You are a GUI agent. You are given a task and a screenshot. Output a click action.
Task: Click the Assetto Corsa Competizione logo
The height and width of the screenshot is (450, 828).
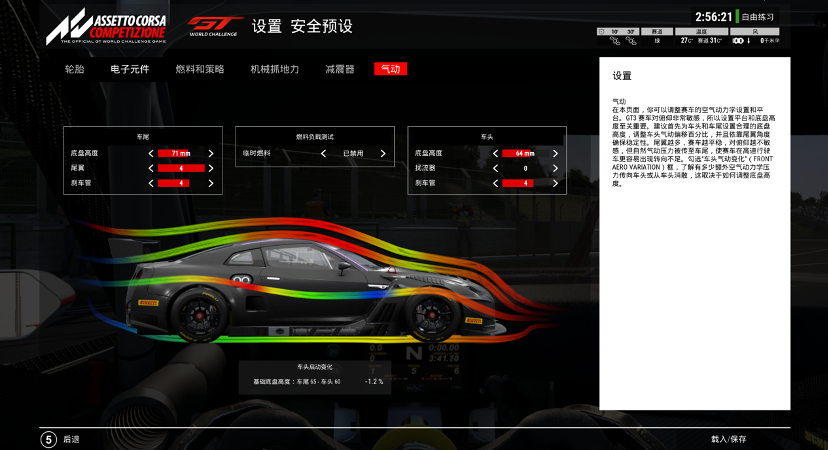point(106,27)
